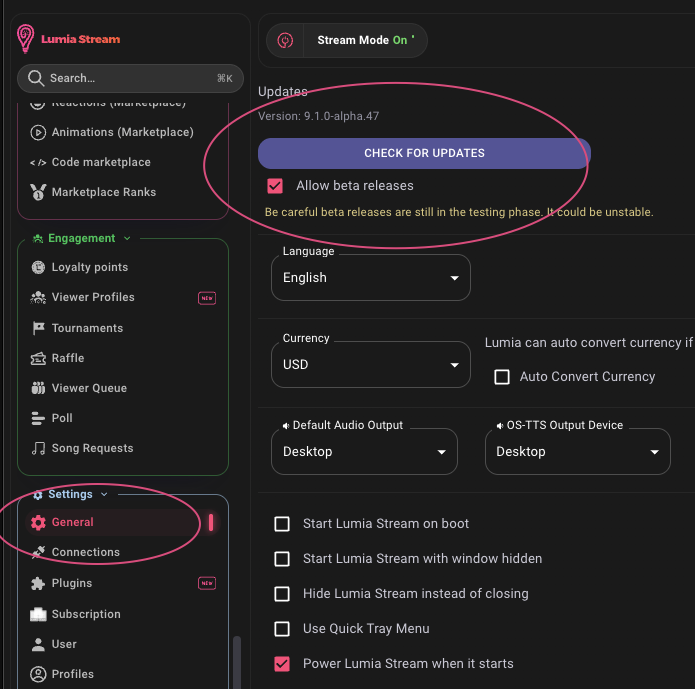695x689 pixels.
Task: Click the Loyalty points coin icon
Action: 38,267
